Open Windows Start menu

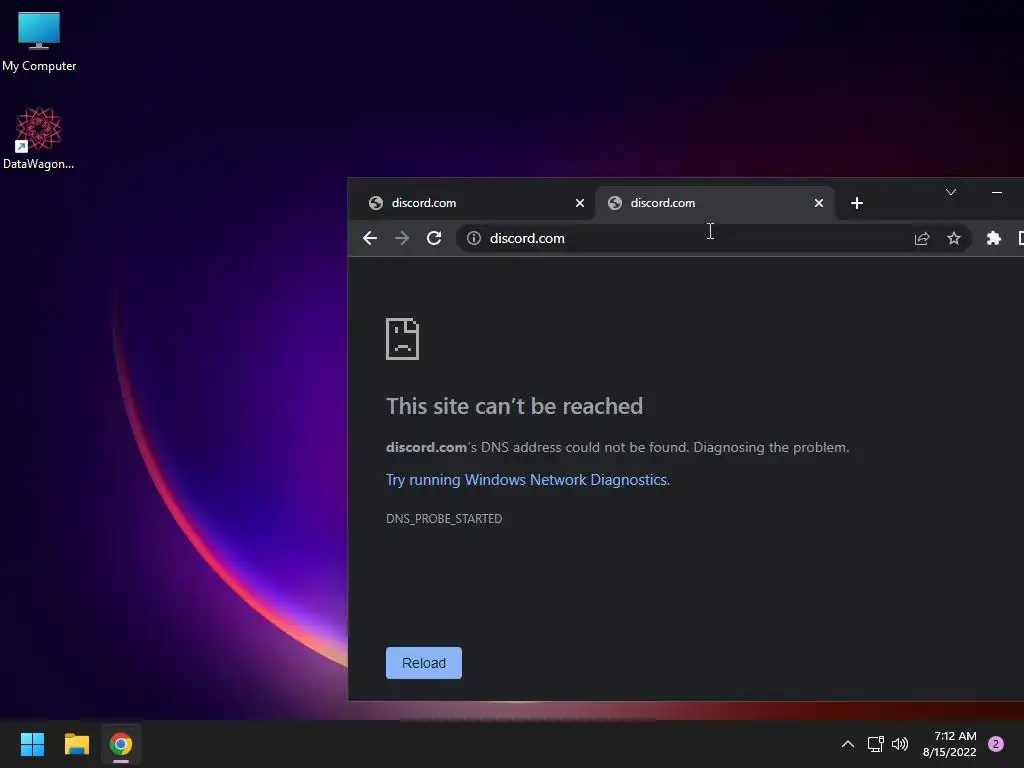coord(32,744)
